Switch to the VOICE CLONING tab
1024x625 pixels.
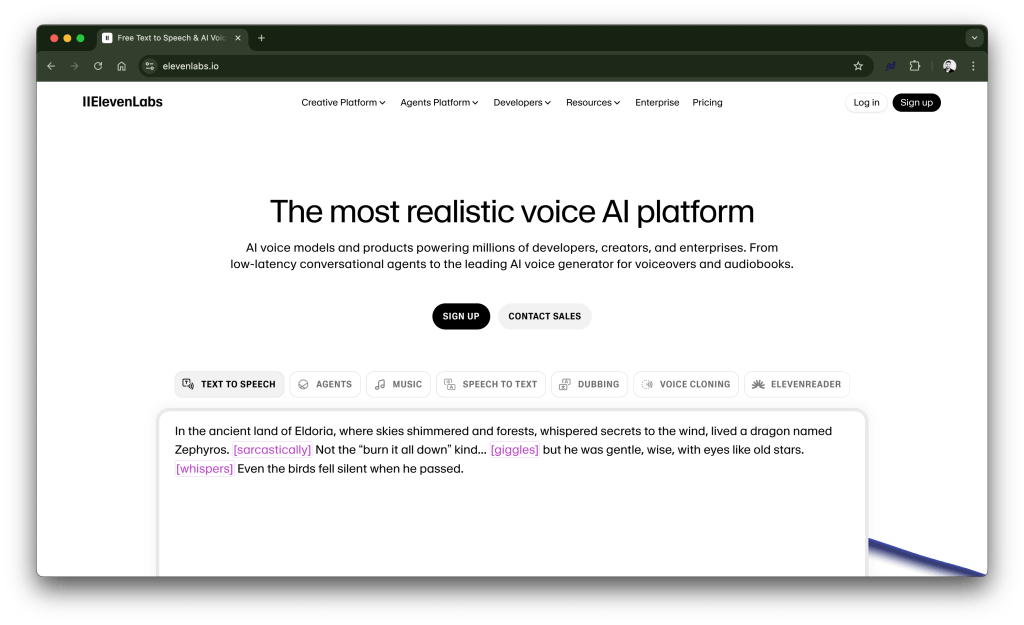pyautogui.click(x=686, y=384)
